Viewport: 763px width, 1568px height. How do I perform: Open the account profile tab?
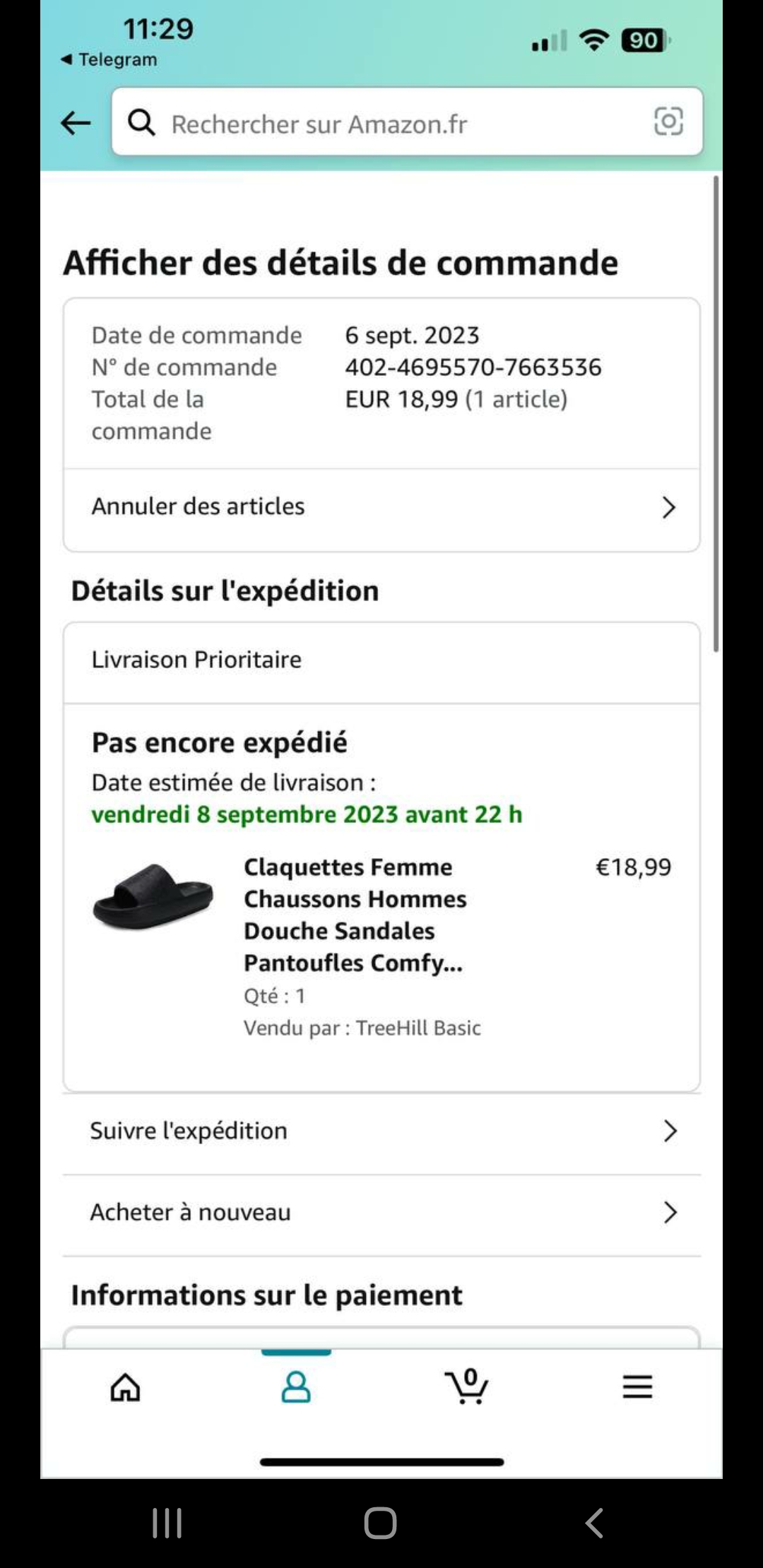click(x=296, y=1387)
